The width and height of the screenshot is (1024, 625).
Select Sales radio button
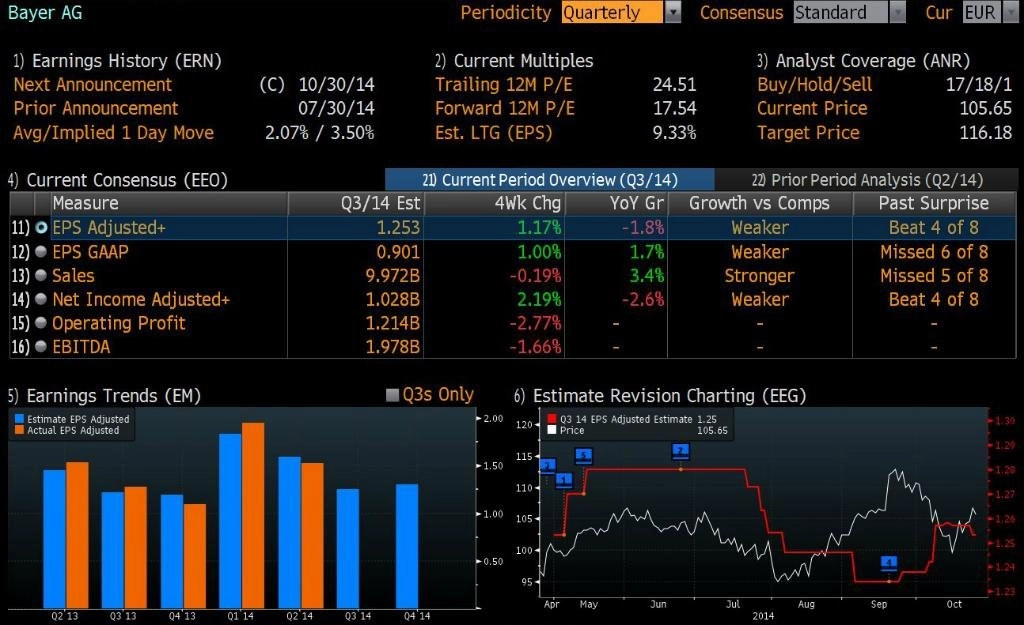point(41,276)
